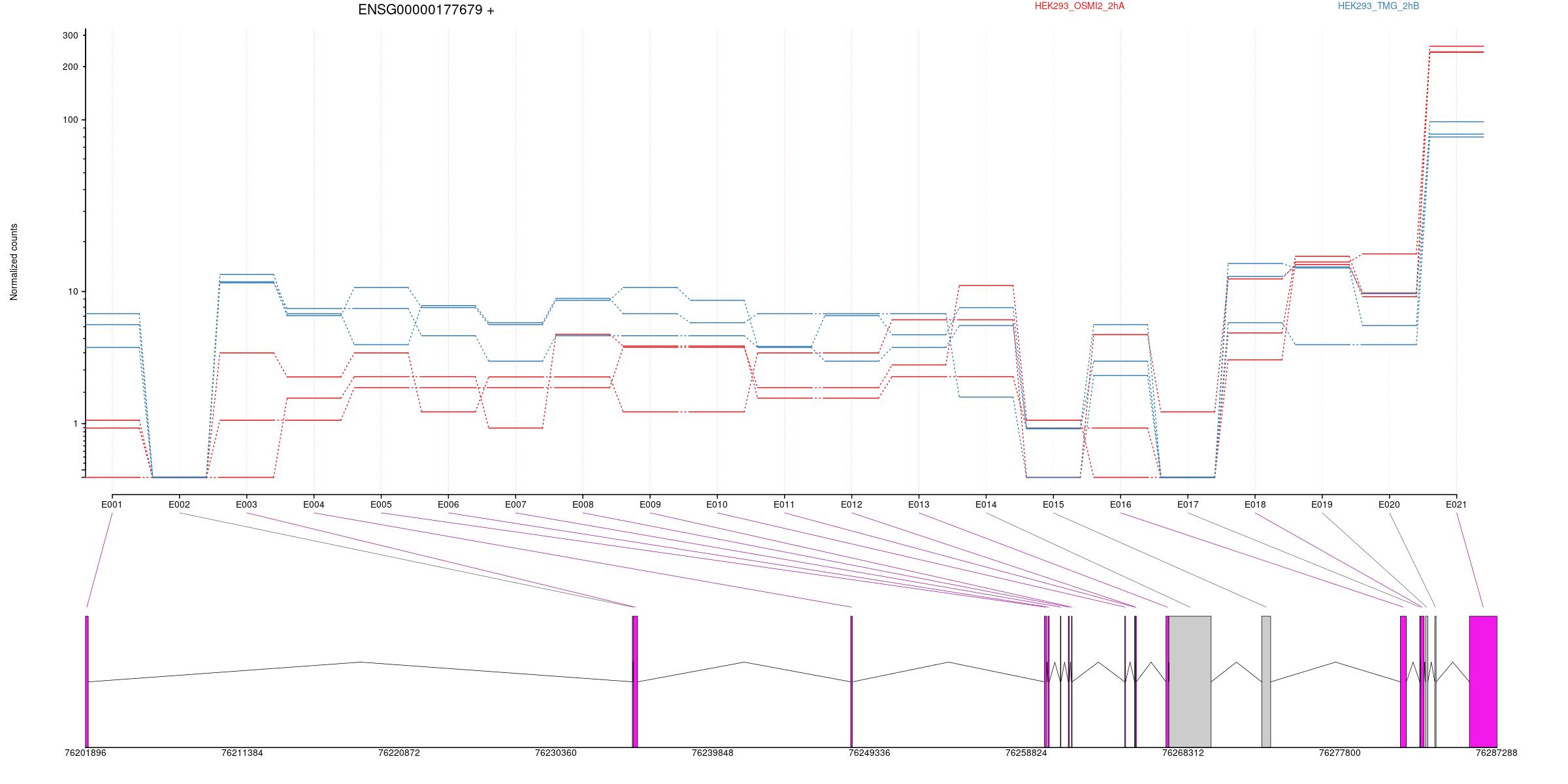Click the large gray exon block in gene model
This screenshot has height=784, width=1568.
1190,681
